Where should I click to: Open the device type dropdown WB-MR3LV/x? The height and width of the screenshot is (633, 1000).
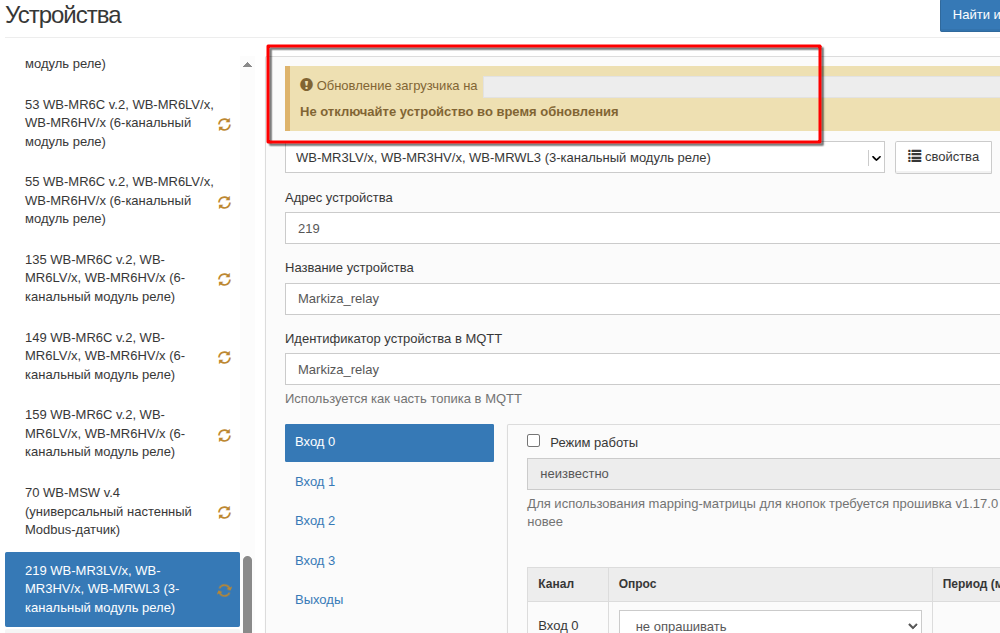coord(584,157)
